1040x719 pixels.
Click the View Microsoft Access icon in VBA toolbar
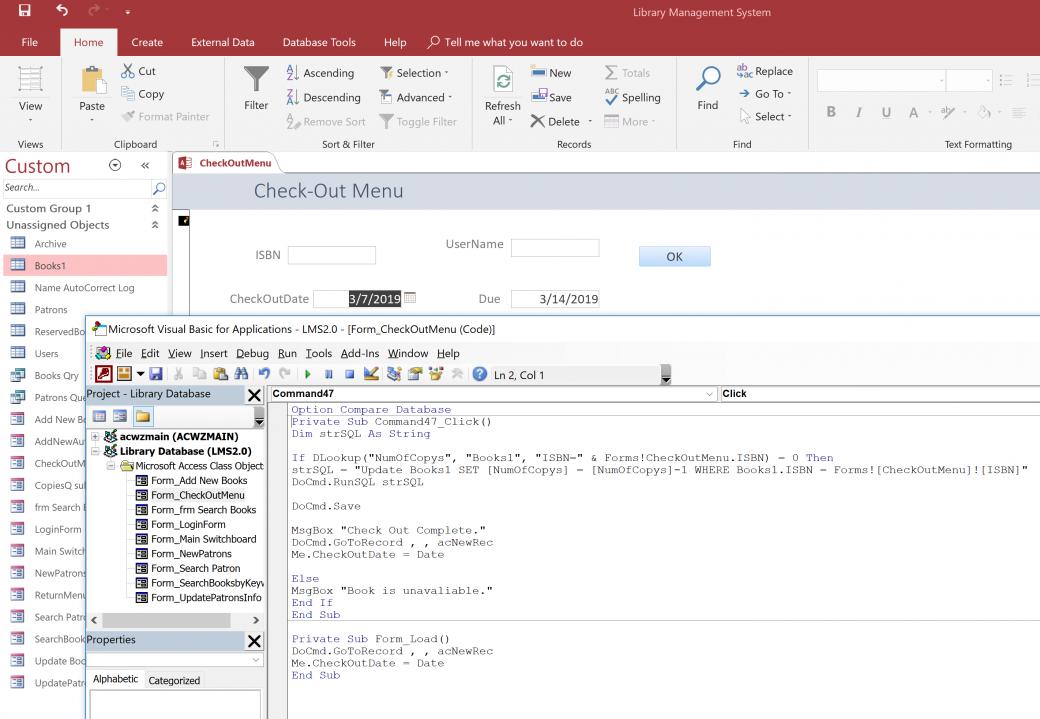(x=103, y=374)
